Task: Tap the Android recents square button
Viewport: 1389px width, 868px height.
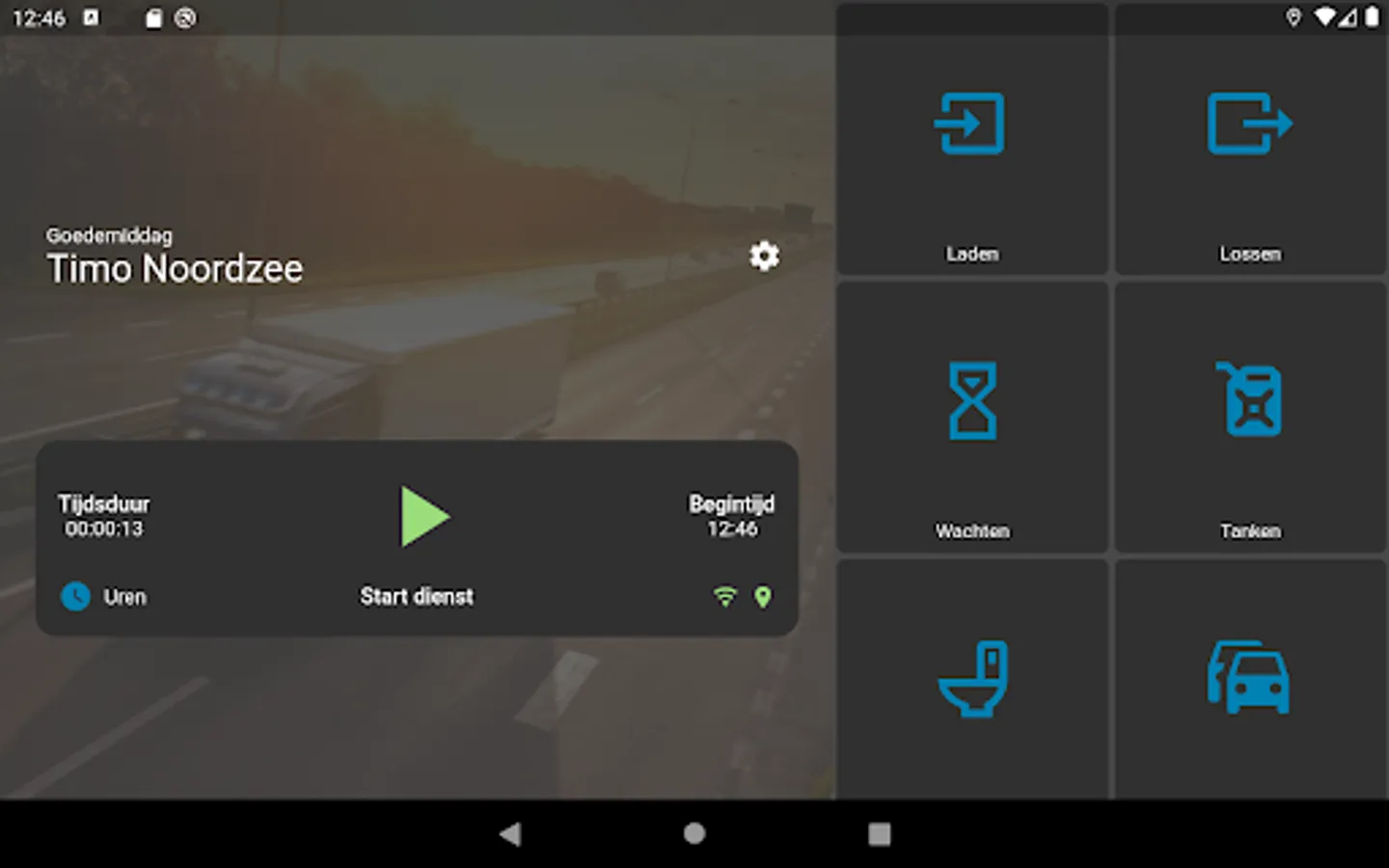Action: 879,834
